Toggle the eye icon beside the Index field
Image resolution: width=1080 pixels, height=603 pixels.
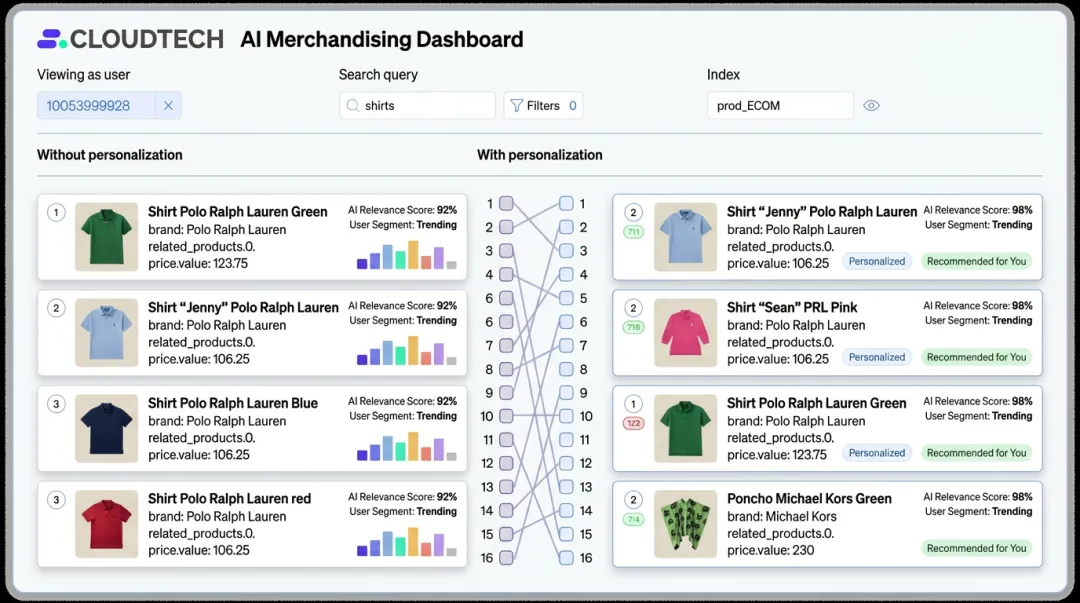point(871,105)
